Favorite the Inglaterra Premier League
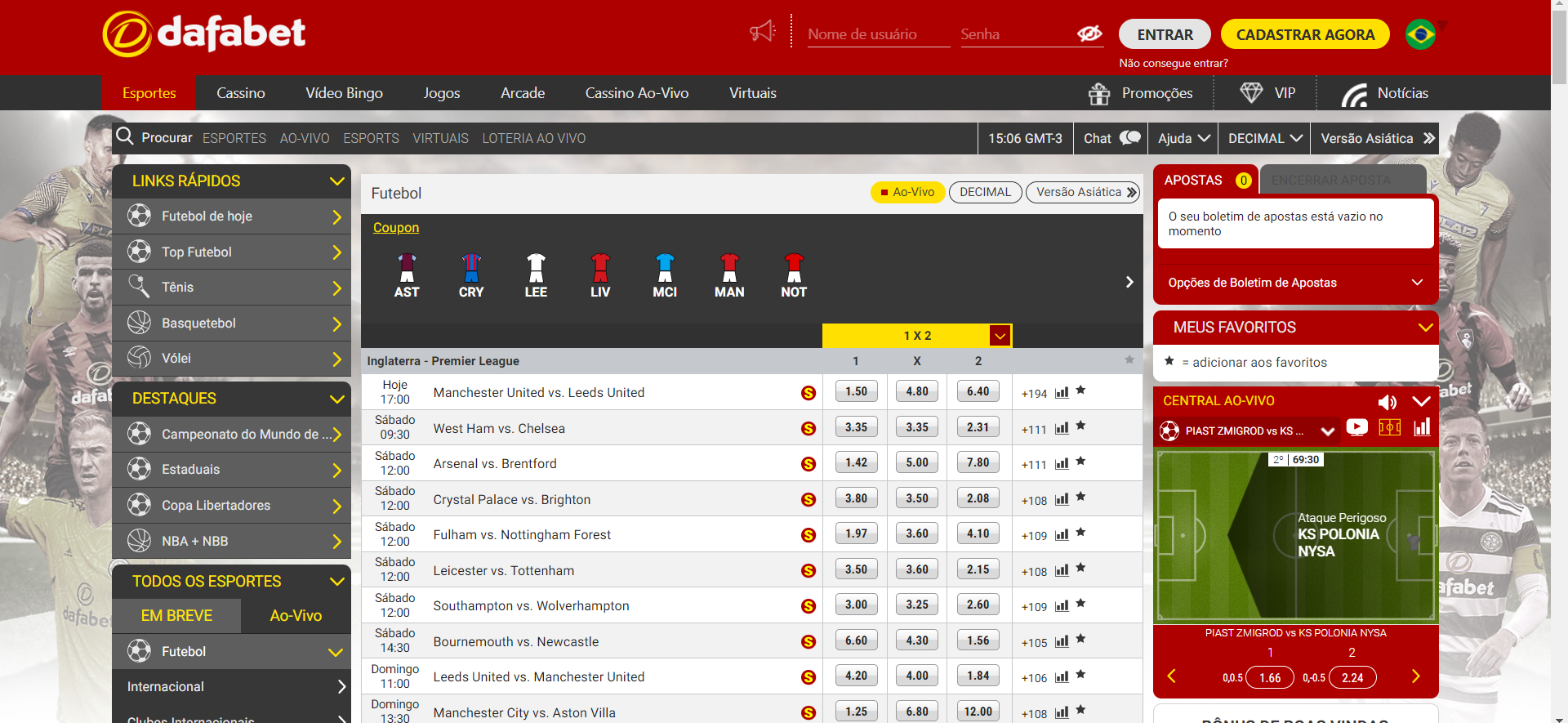The height and width of the screenshot is (723, 1568). pos(1129,359)
